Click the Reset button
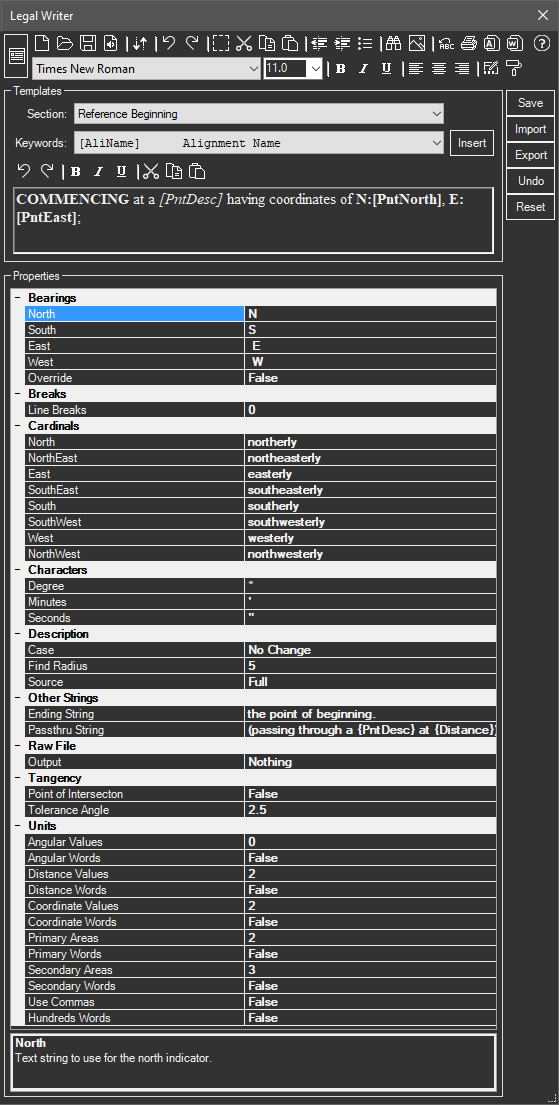This screenshot has height=1105, width=559. pos(530,207)
